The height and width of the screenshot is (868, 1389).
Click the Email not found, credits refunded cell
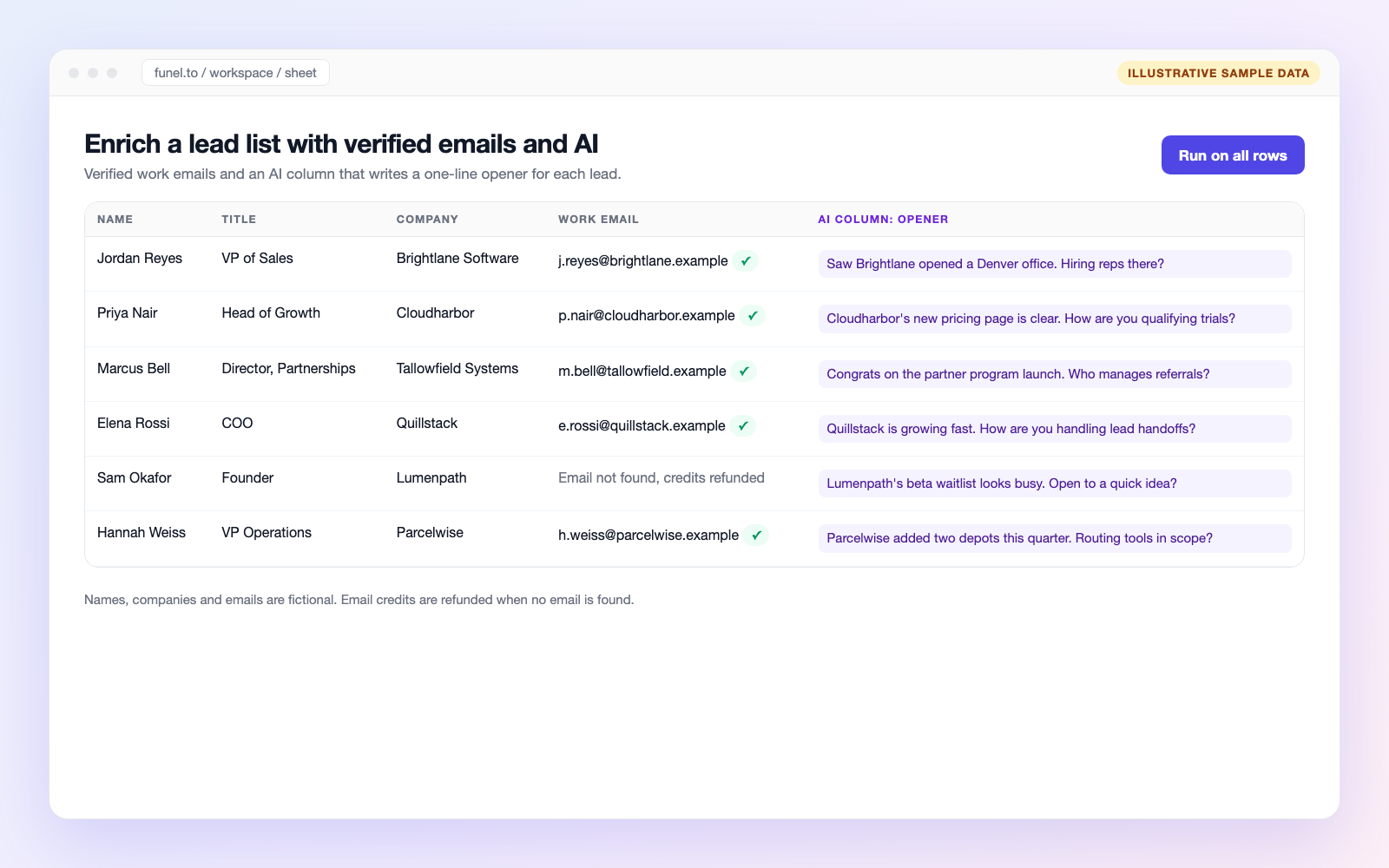tap(662, 478)
